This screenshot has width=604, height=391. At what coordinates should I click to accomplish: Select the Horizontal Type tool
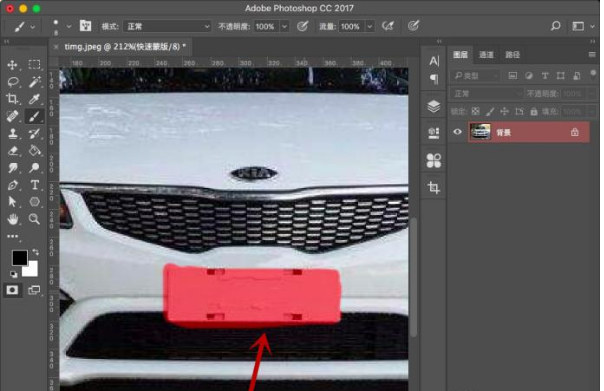coord(34,185)
